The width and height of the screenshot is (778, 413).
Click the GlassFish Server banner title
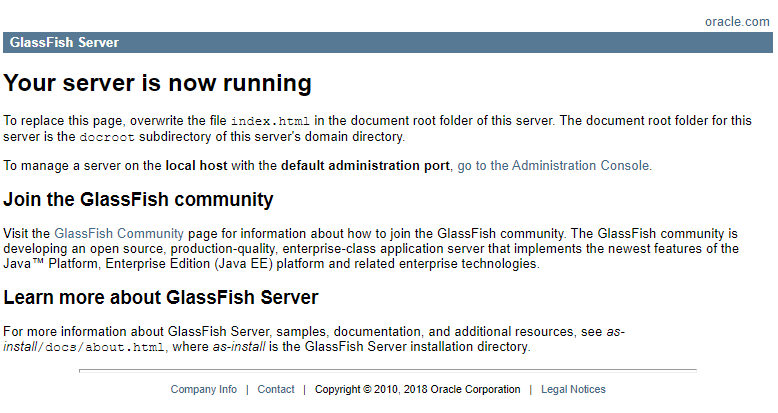pyautogui.click(x=64, y=43)
